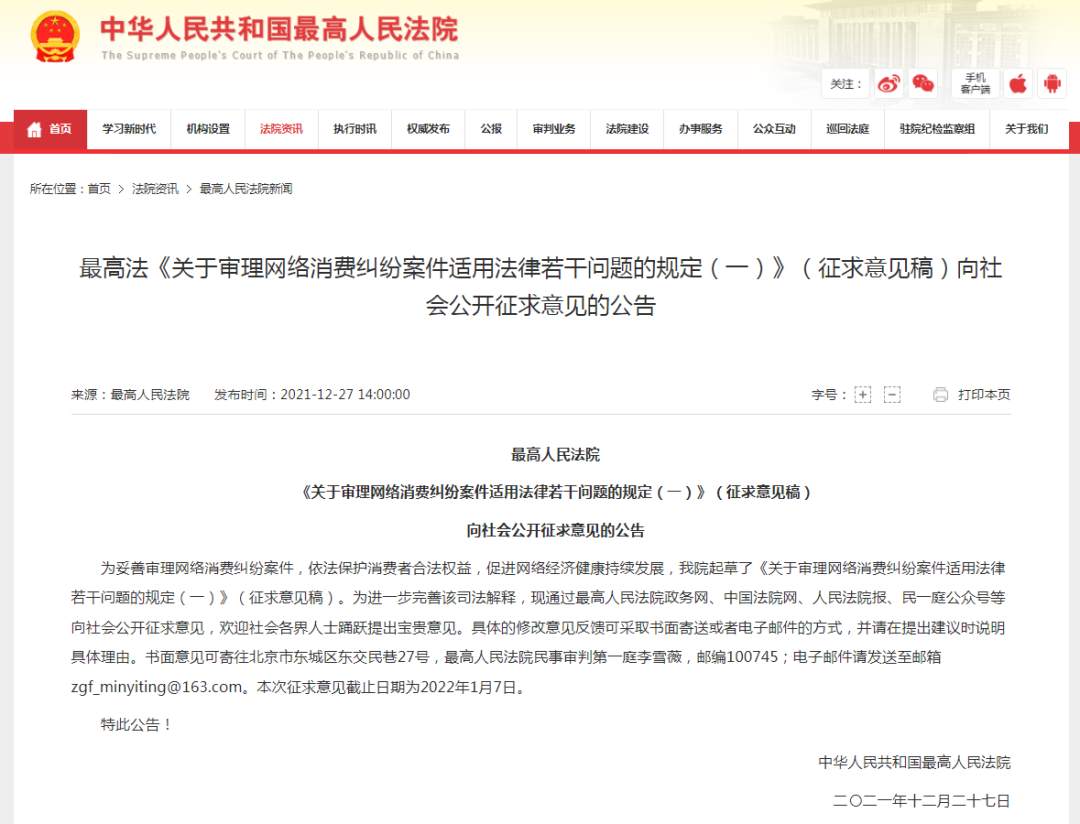Click the Apple iOS app icon
Screen dimensions: 1080x824
[1017, 84]
